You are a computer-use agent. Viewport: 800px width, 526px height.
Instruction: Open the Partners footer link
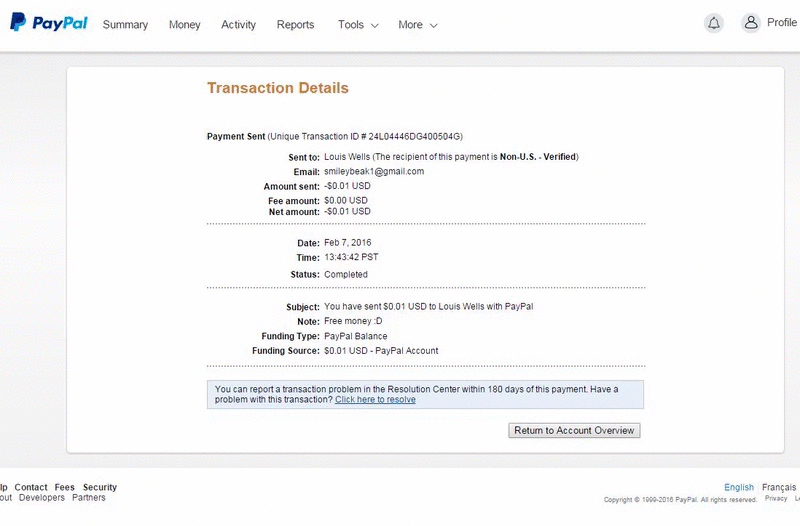coord(88,497)
